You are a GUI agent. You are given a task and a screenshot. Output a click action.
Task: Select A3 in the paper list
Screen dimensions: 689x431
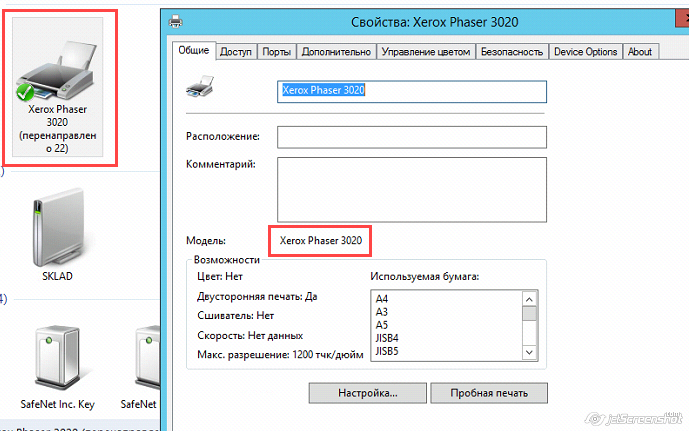pyautogui.click(x=383, y=312)
